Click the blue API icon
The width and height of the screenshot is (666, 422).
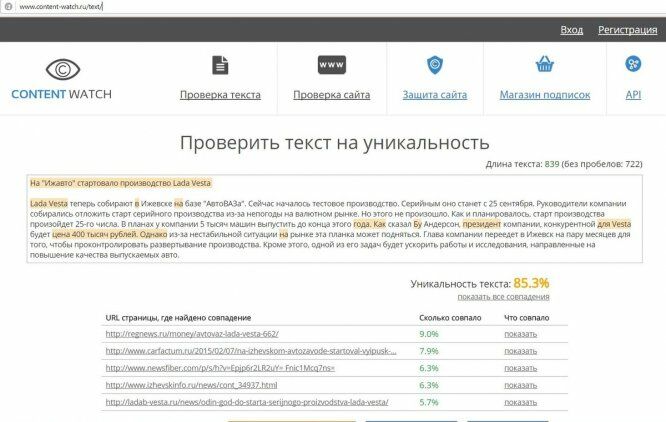(x=633, y=64)
